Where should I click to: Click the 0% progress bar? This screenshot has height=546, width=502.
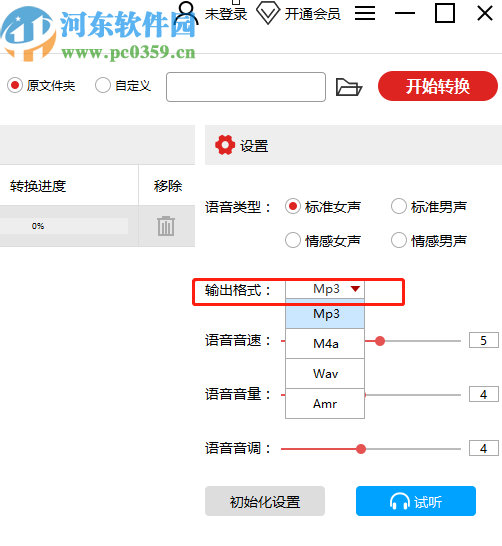click(64, 226)
